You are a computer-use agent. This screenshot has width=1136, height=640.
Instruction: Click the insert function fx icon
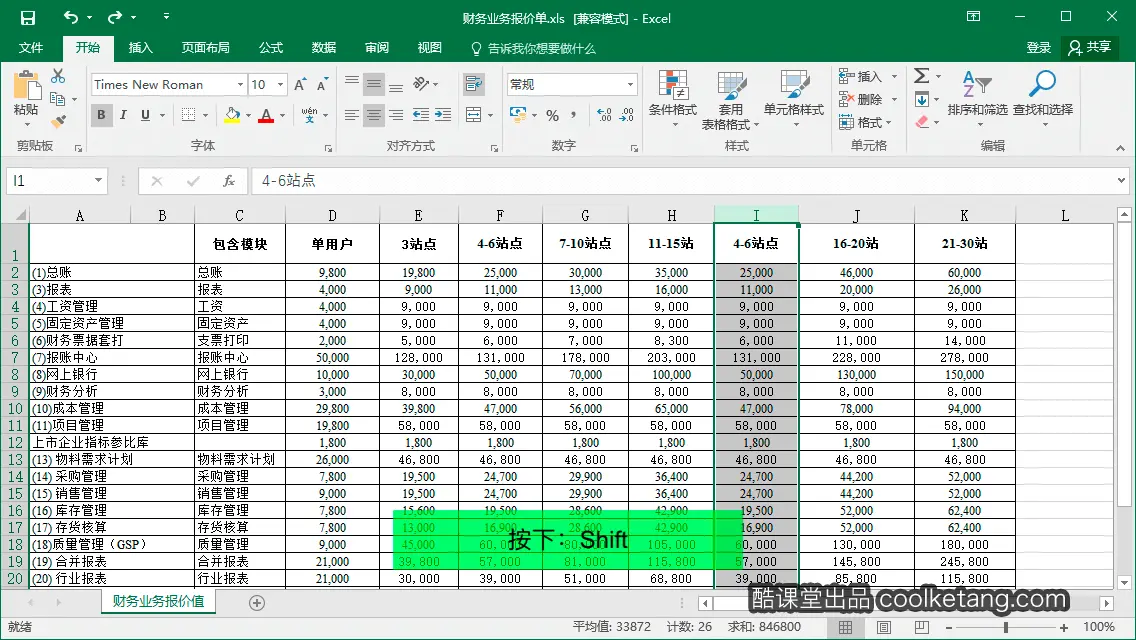point(229,180)
